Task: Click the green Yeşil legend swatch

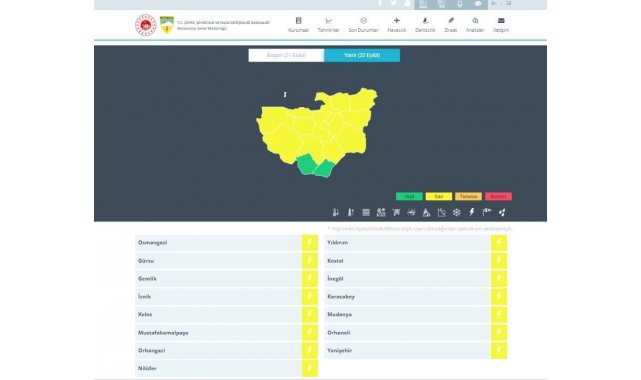Action: [409, 197]
